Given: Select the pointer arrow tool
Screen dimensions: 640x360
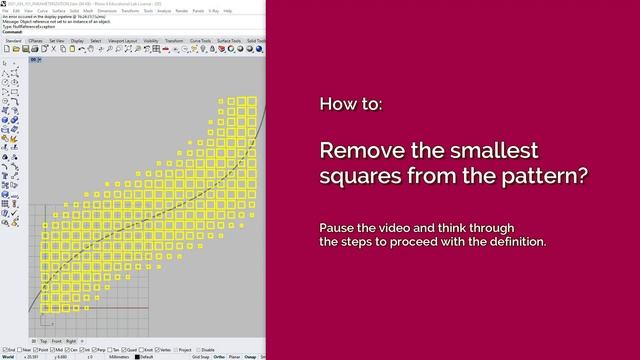Looking at the screenshot, I should click(5, 63).
